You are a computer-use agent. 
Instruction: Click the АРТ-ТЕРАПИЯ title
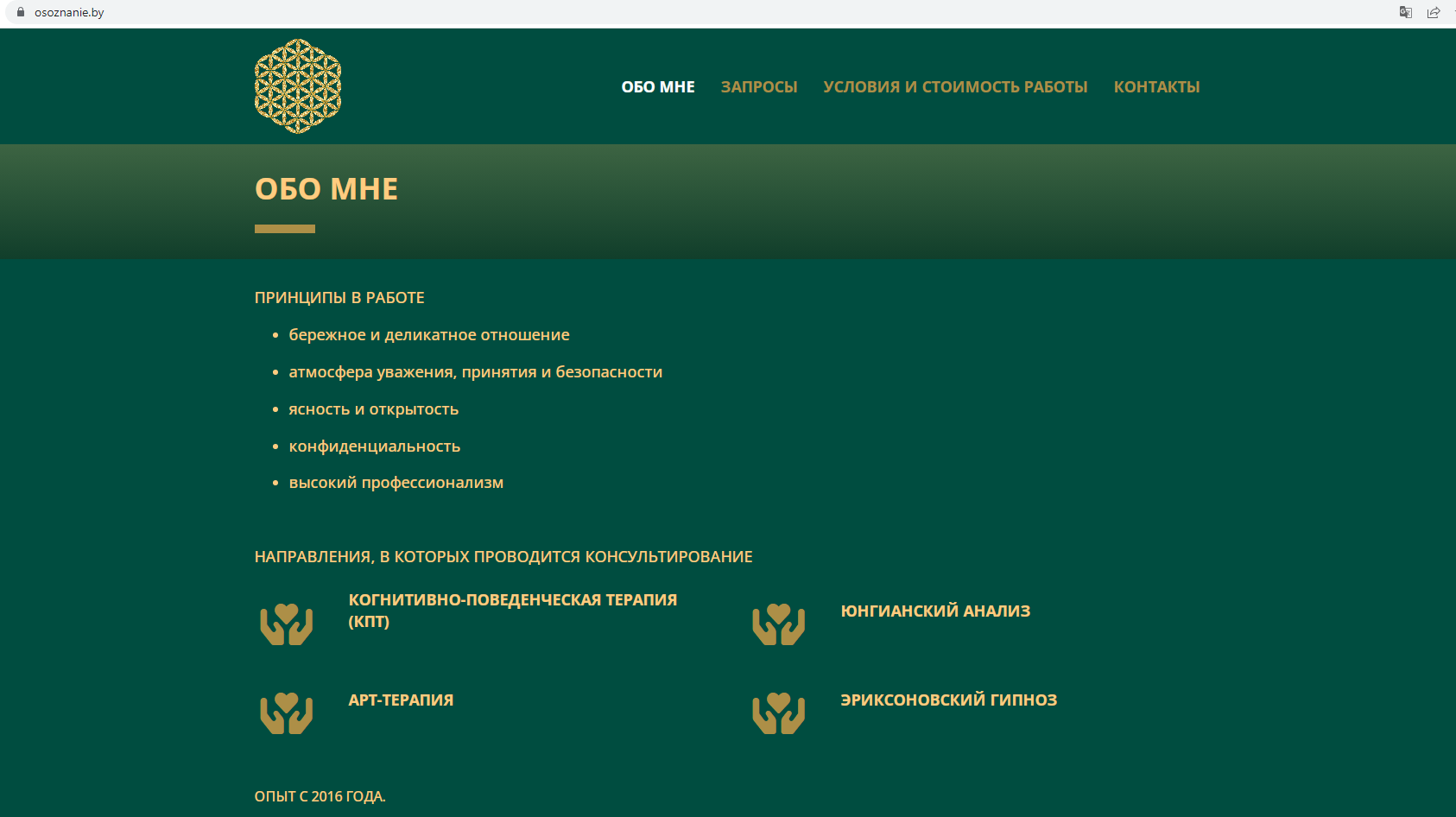pyautogui.click(x=401, y=700)
